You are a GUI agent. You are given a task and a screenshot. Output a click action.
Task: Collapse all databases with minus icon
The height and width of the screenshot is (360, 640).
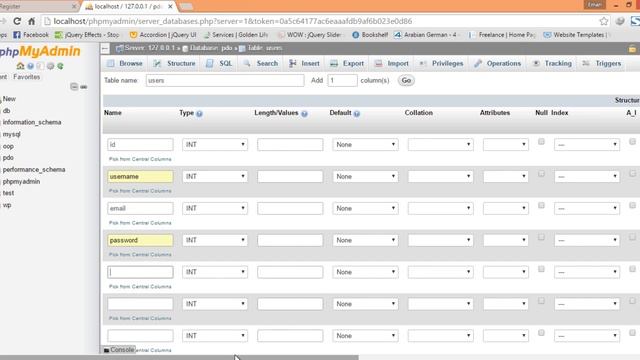74,87
